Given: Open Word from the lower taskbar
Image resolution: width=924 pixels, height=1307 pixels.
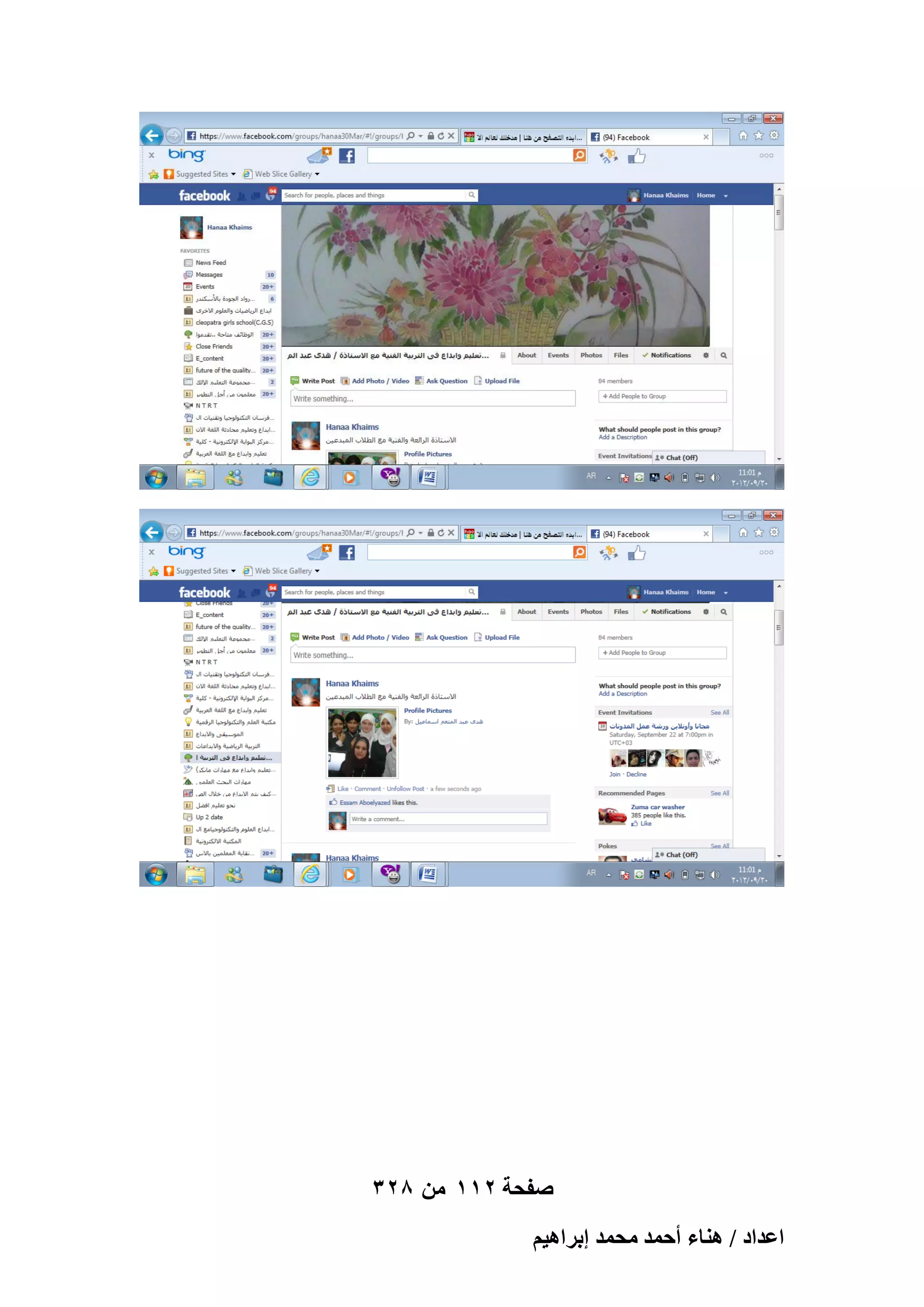Looking at the screenshot, I should pyautogui.click(x=427, y=874).
